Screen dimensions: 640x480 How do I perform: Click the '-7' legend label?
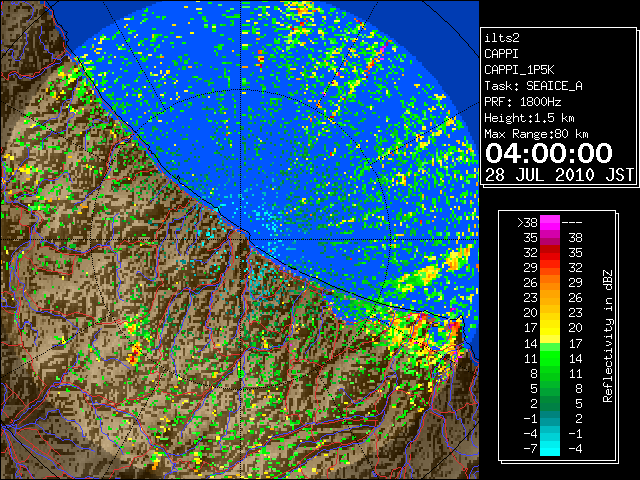tap(530, 449)
